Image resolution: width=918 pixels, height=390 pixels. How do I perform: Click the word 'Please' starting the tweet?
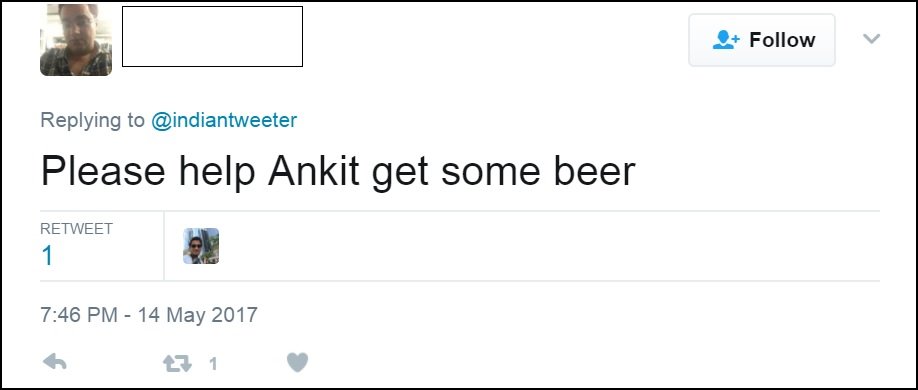pos(103,170)
